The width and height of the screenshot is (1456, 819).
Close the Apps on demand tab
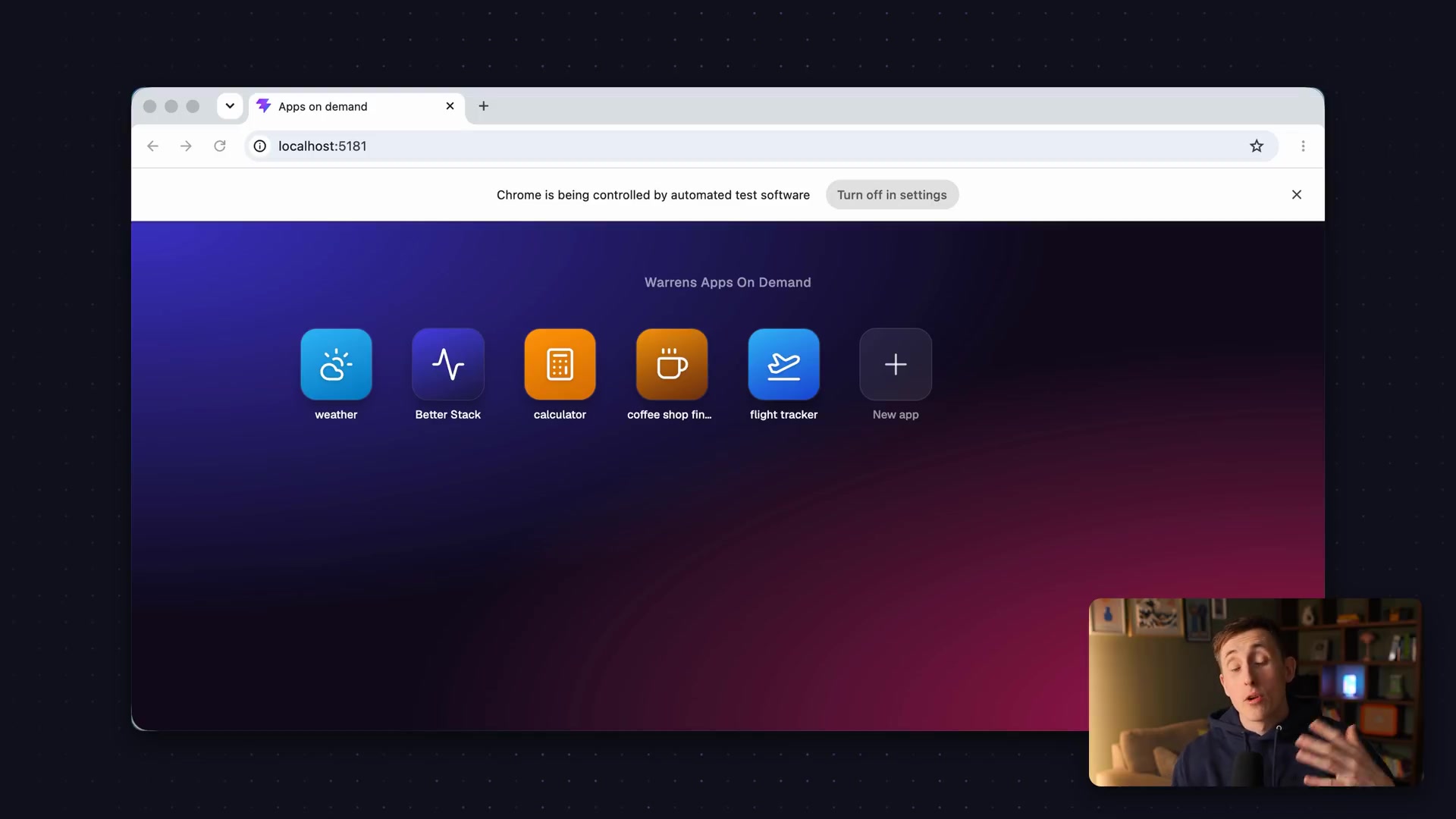coord(450,106)
